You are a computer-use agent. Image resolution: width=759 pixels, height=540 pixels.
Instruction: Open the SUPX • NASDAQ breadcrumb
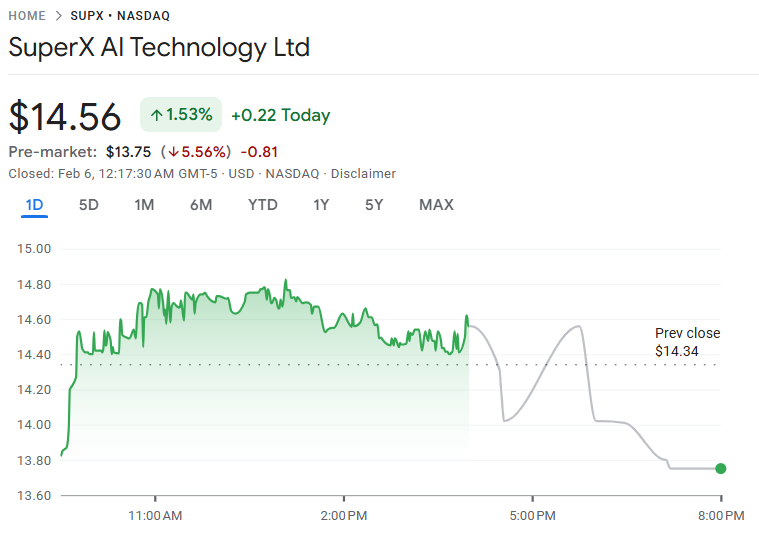[x=120, y=16]
